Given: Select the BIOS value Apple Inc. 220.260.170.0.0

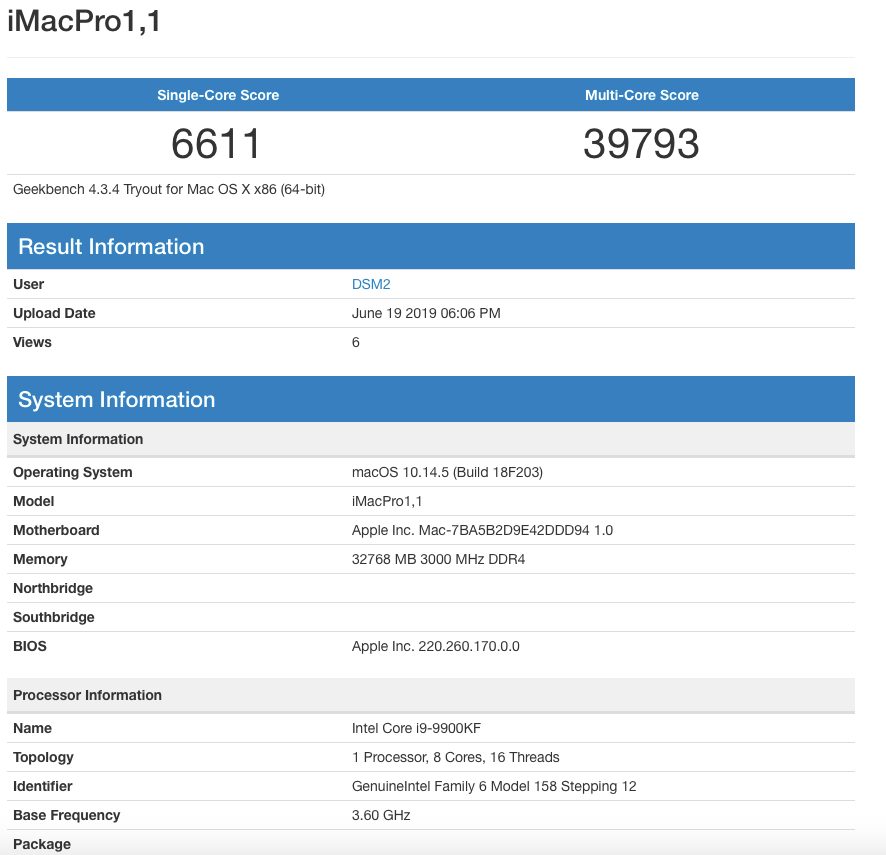Looking at the screenshot, I should pyautogui.click(x=436, y=646).
